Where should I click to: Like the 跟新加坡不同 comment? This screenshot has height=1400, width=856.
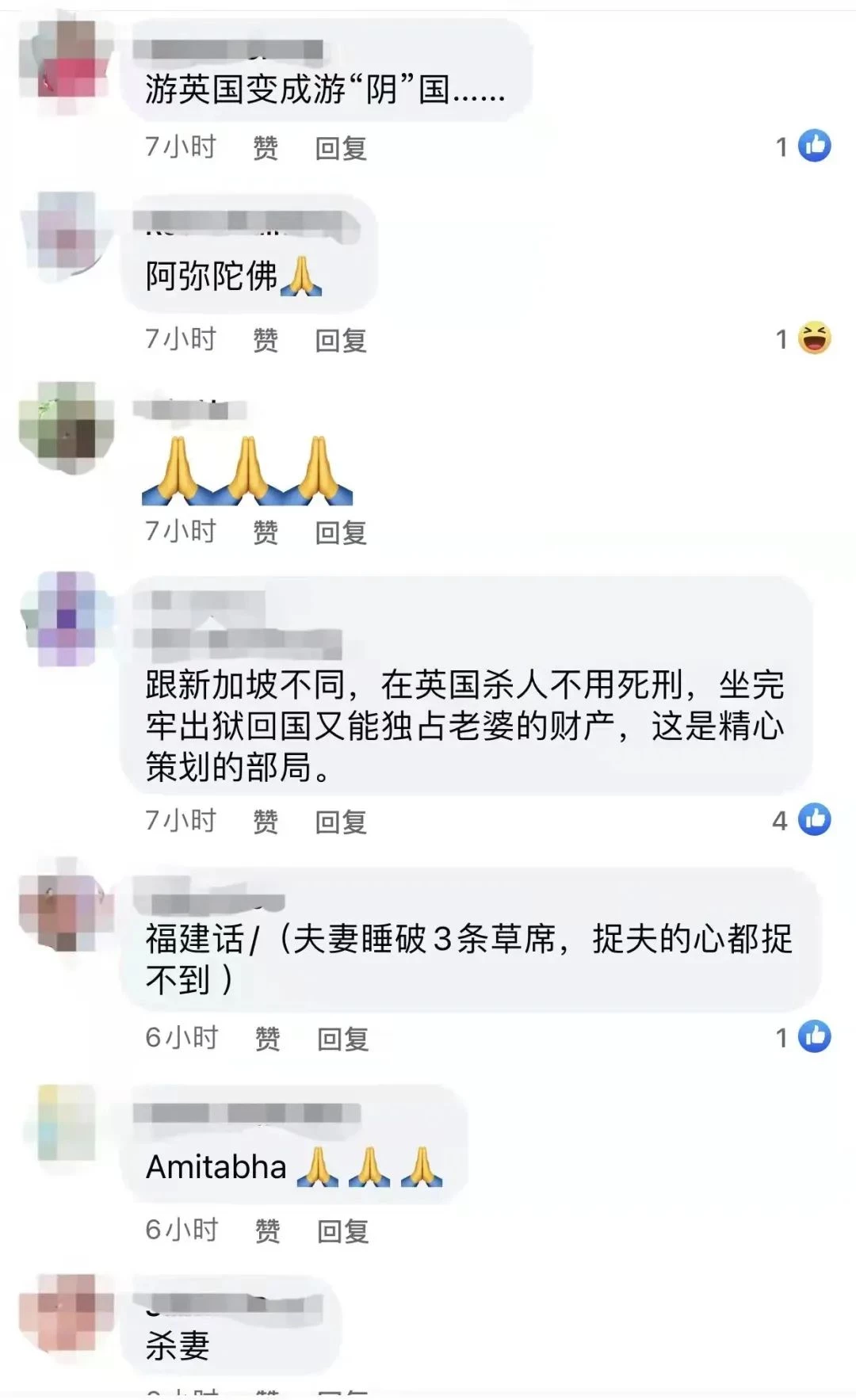[x=266, y=822]
